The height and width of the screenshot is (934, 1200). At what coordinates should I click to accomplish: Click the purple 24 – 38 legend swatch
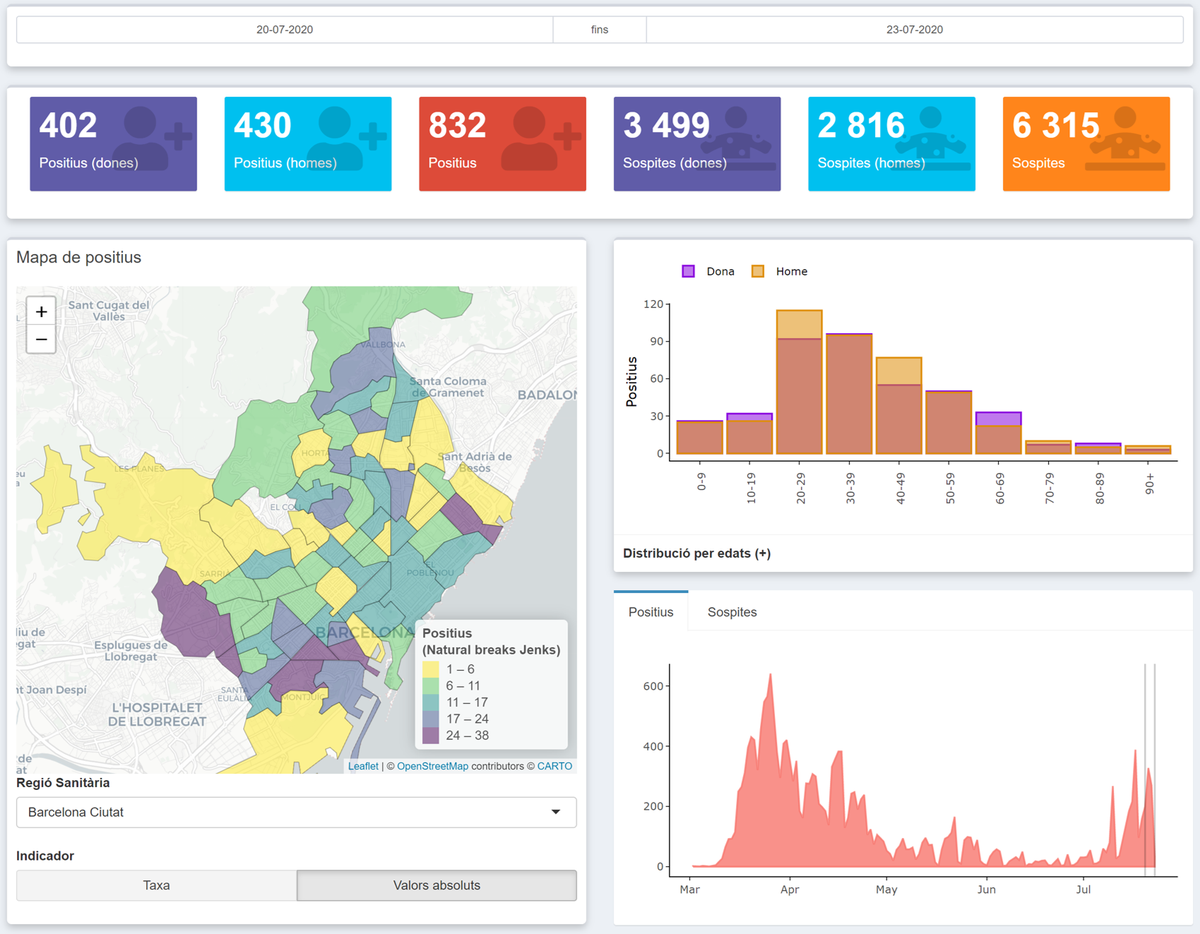430,735
